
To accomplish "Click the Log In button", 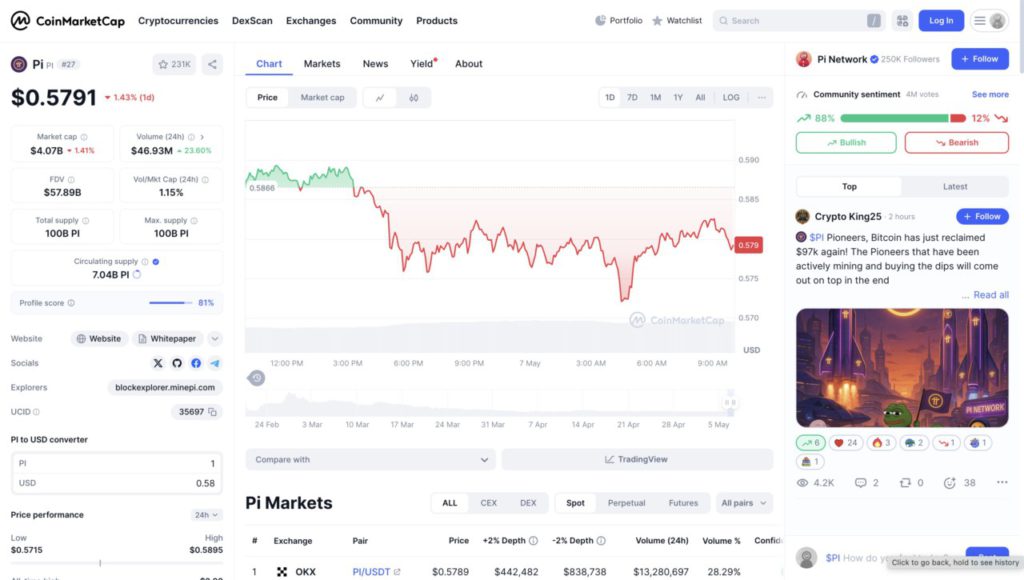I will (941, 20).
